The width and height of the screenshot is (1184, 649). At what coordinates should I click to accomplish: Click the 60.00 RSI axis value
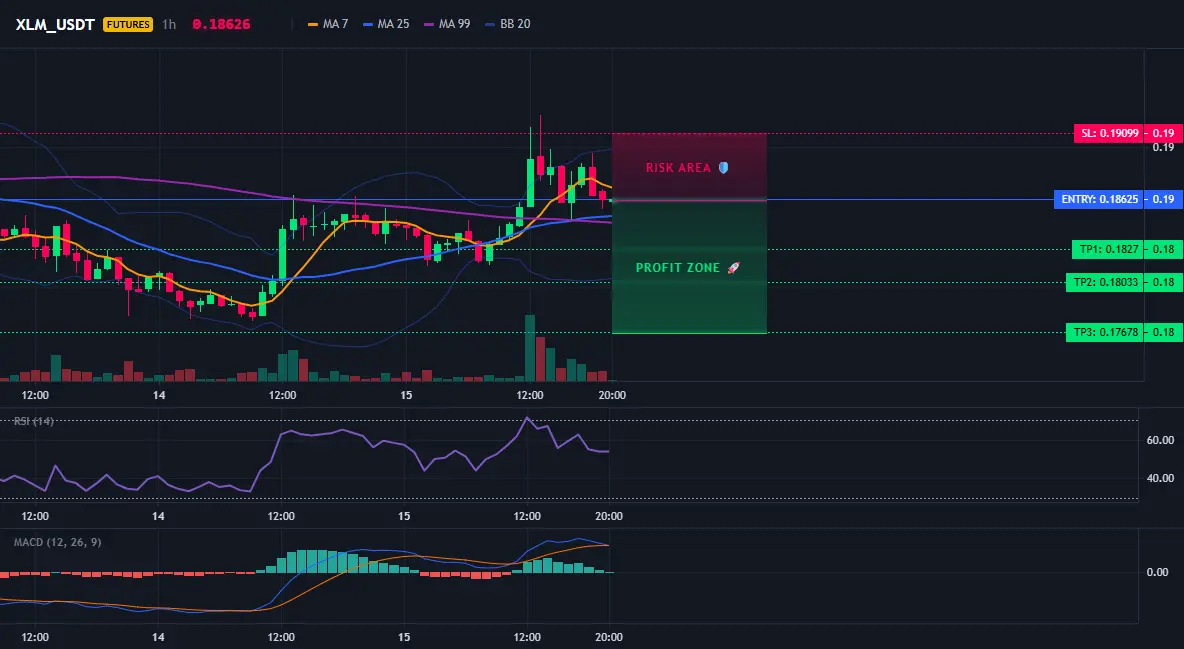pyautogui.click(x=1160, y=440)
